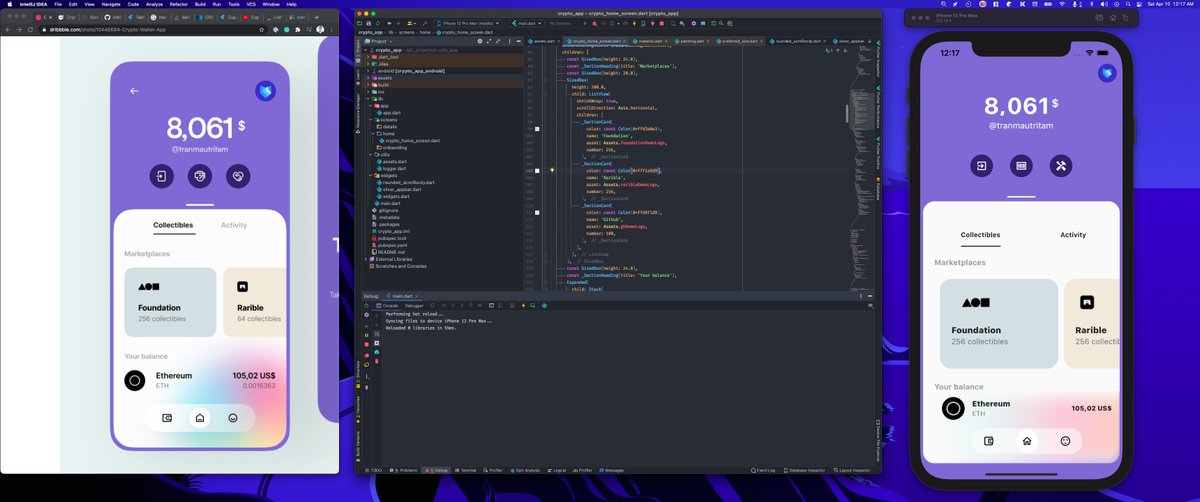
Task: Tap the Ethereum balance row in the simulator
Action: click(1027, 408)
